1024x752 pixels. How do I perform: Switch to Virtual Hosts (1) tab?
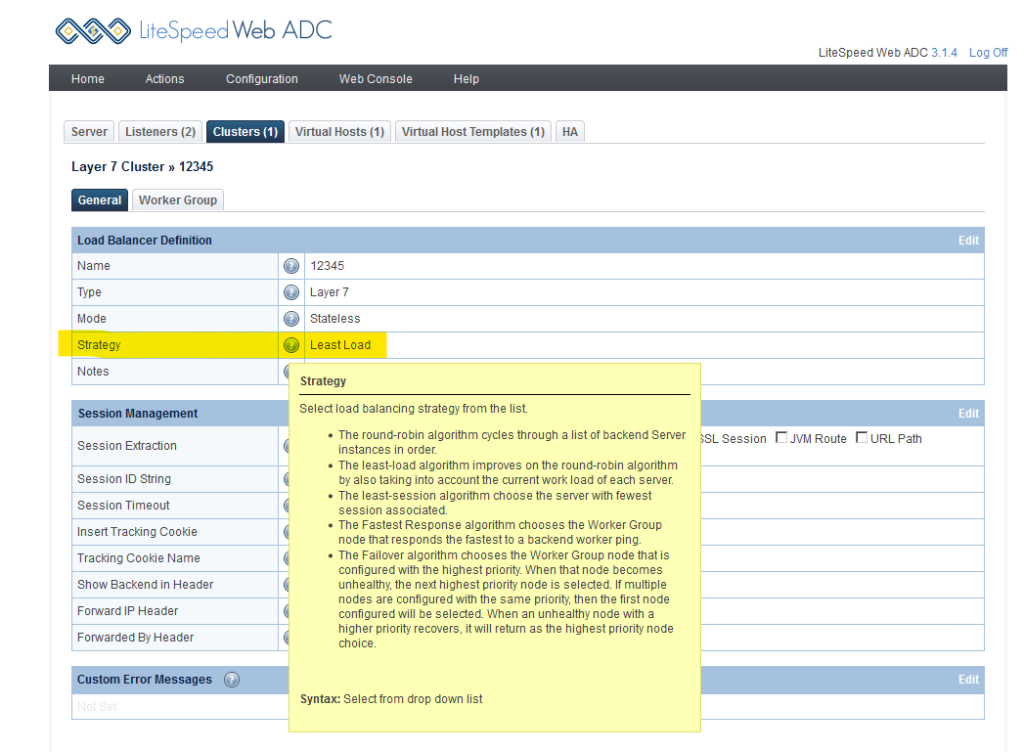click(340, 132)
